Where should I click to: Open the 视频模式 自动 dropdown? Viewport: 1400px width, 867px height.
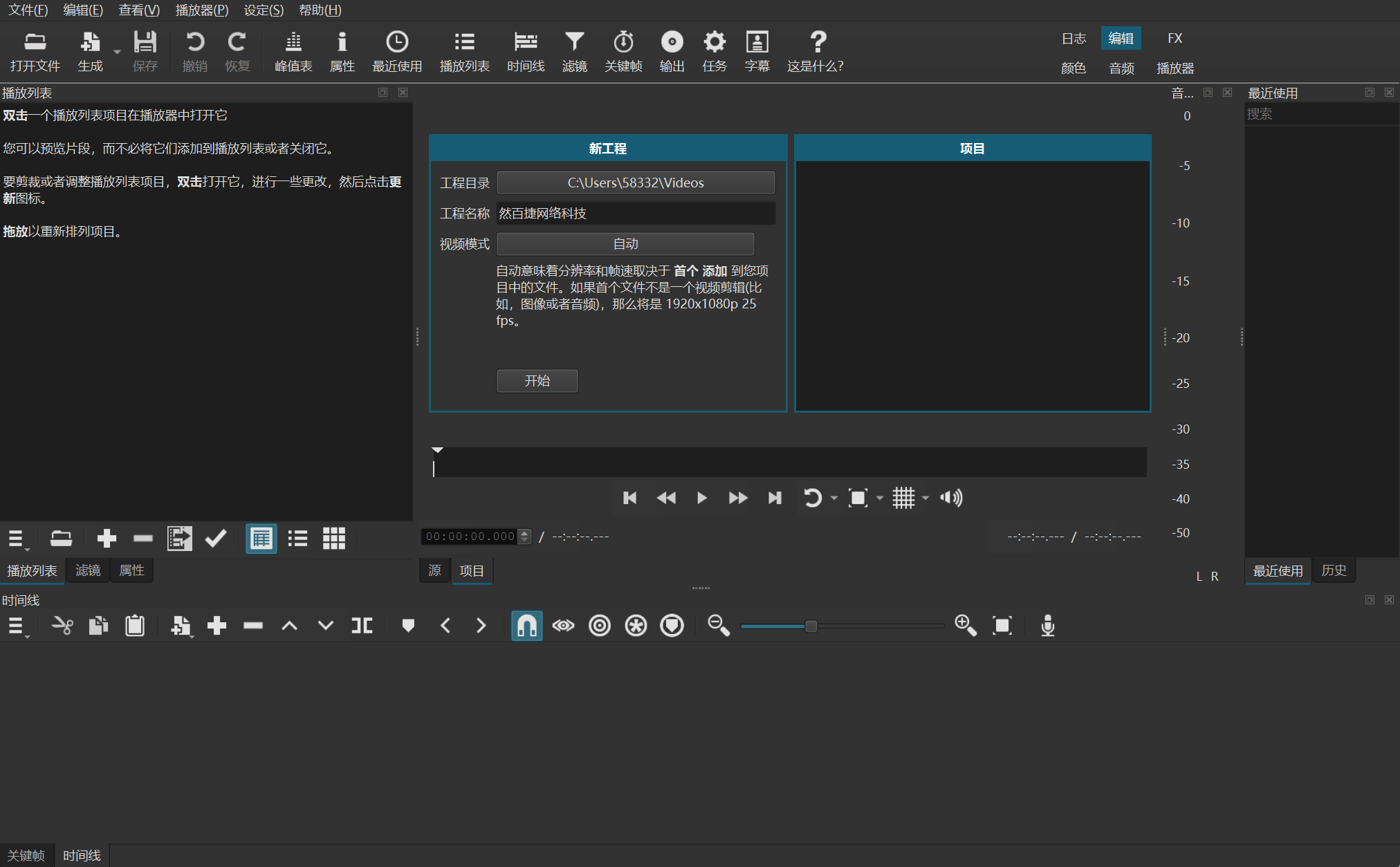click(x=625, y=243)
